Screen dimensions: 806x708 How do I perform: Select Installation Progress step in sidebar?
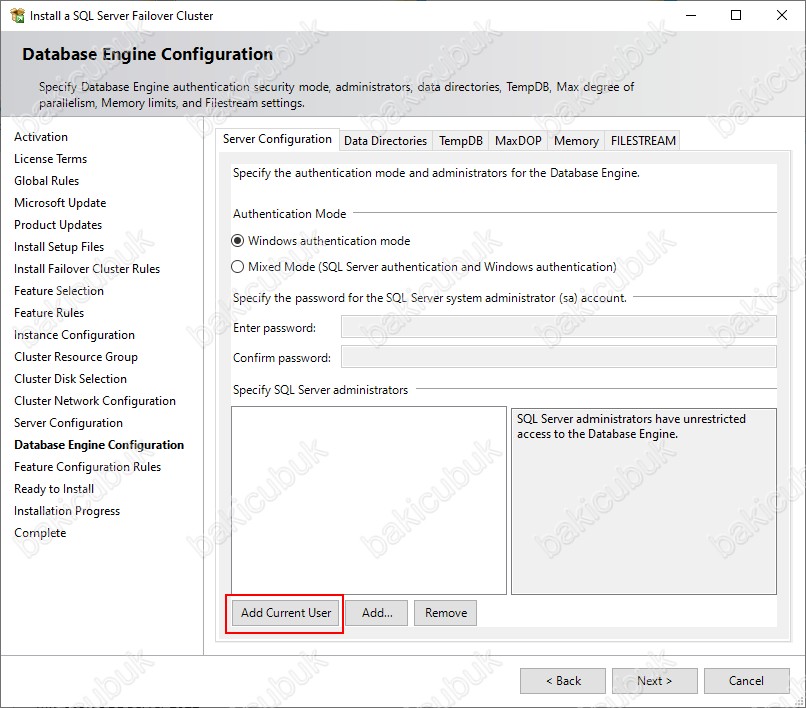point(67,511)
